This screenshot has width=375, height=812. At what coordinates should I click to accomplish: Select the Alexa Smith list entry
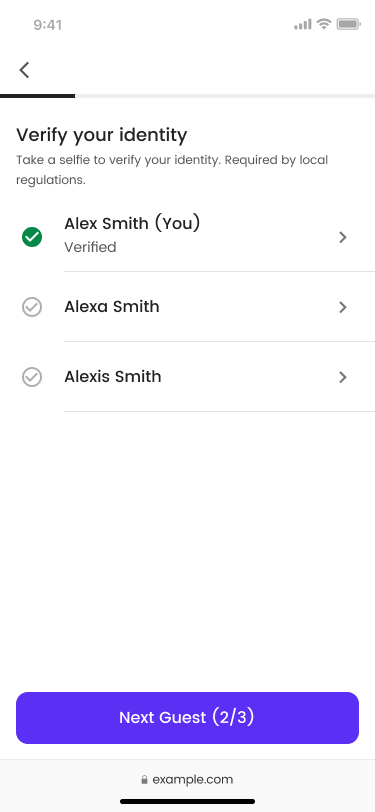pyautogui.click(x=188, y=307)
